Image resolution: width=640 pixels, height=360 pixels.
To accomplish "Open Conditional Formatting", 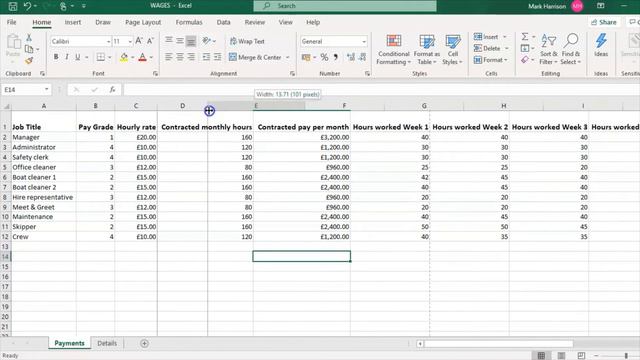I will coord(393,49).
